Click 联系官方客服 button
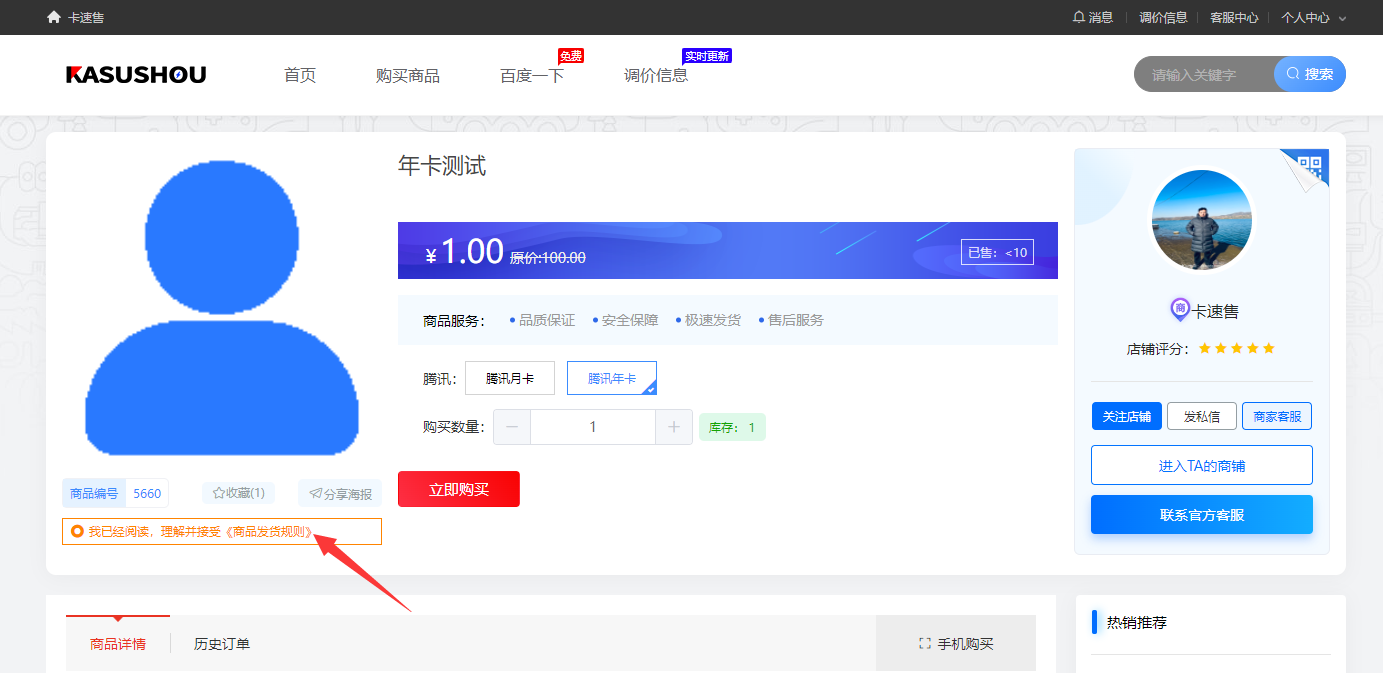 pyautogui.click(x=1202, y=515)
